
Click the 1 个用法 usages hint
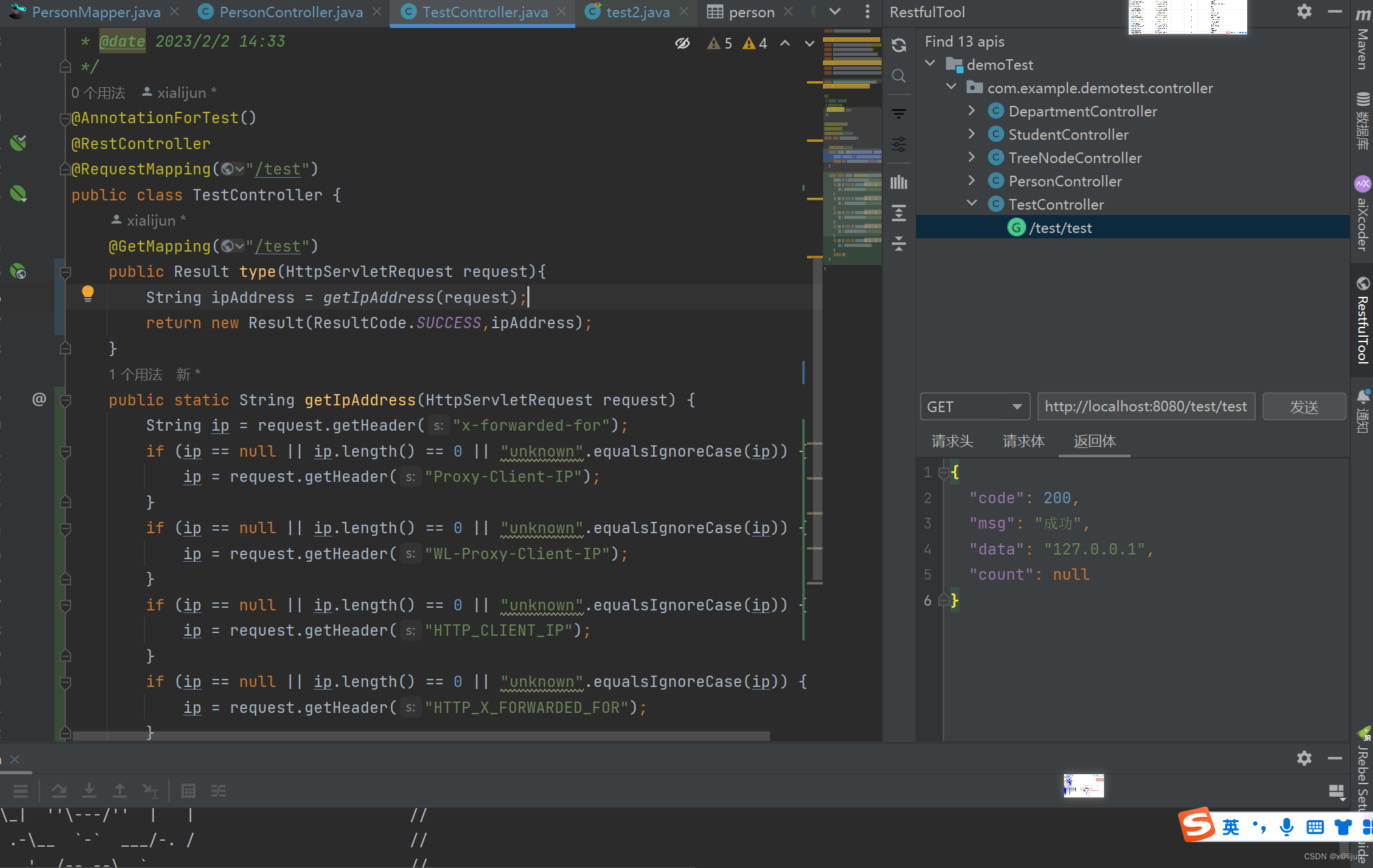coord(135,375)
